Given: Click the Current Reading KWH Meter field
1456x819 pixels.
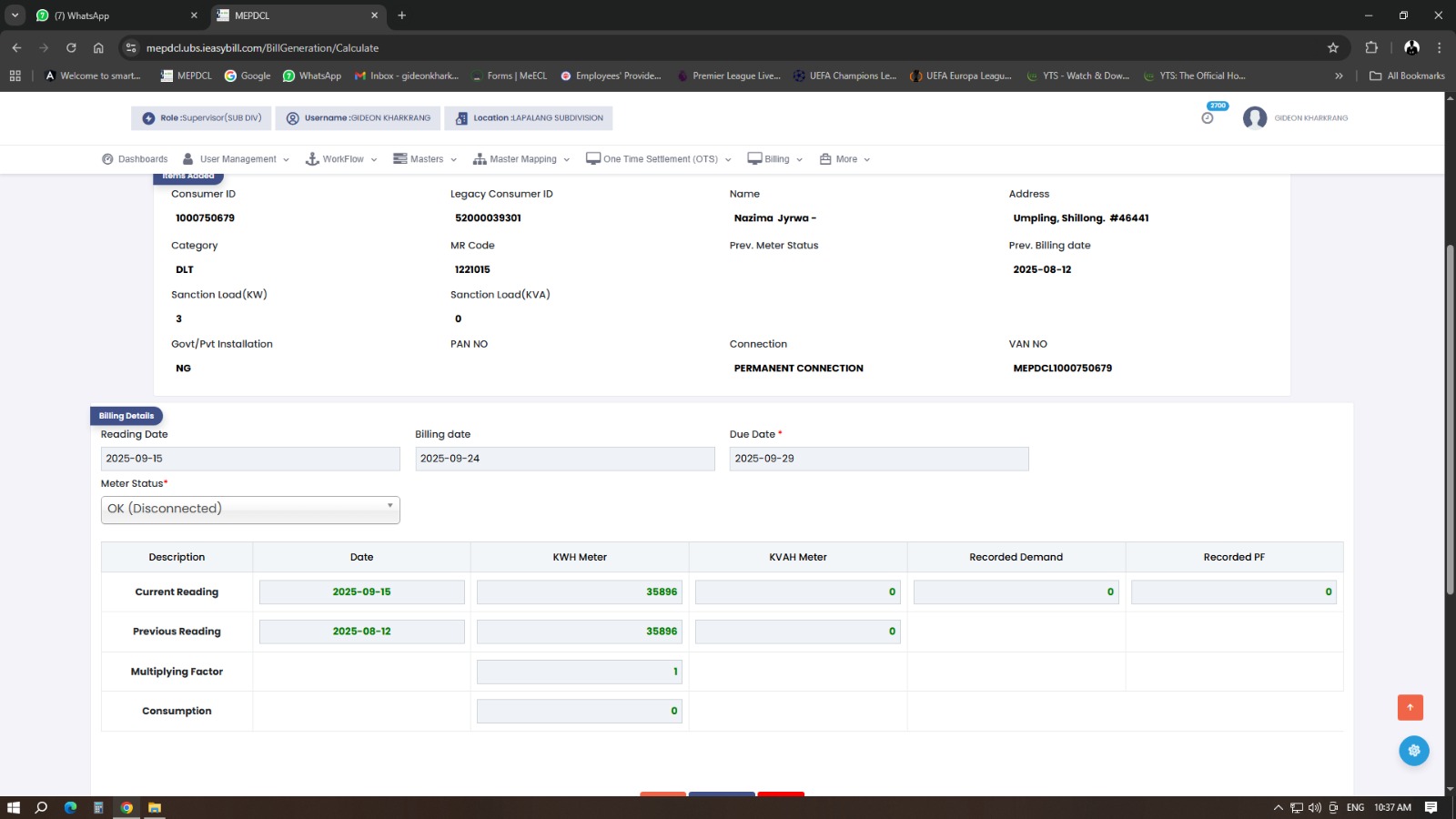Looking at the screenshot, I should coord(580,592).
